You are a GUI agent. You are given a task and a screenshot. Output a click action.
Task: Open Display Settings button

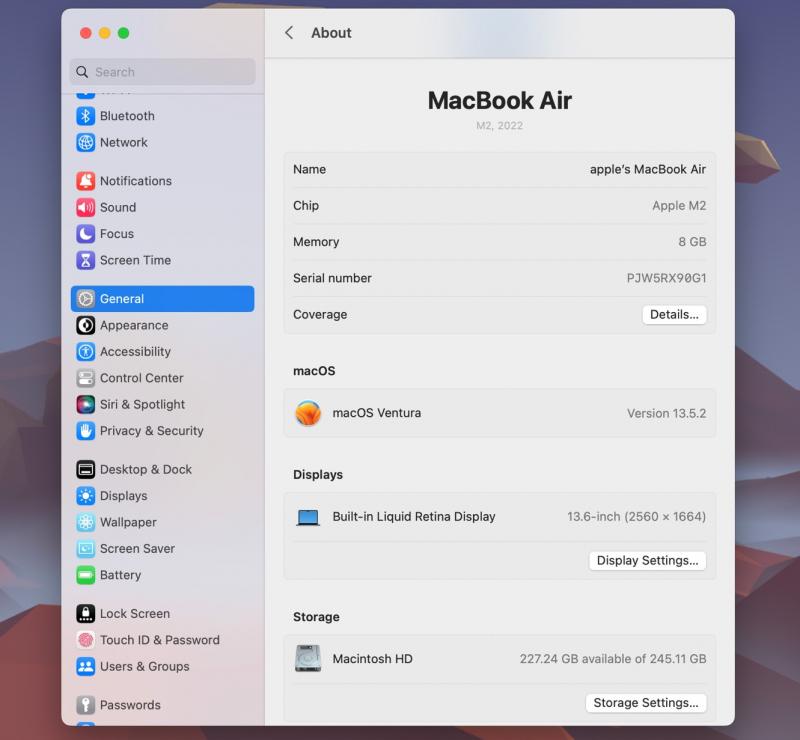pos(647,560)
